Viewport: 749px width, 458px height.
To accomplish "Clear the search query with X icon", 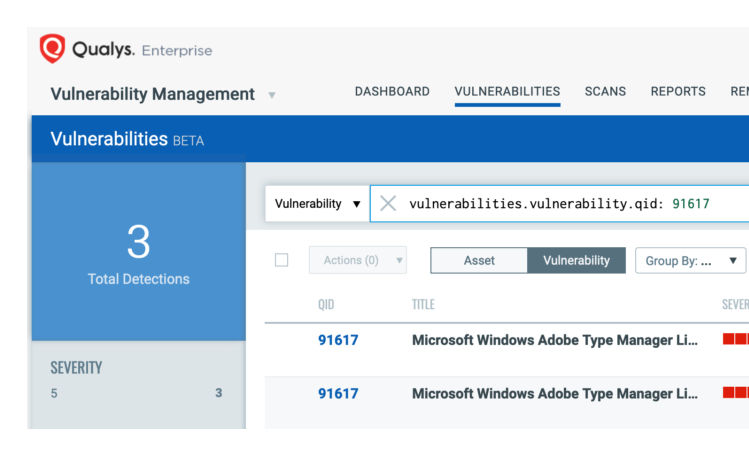I will point(388,203).
